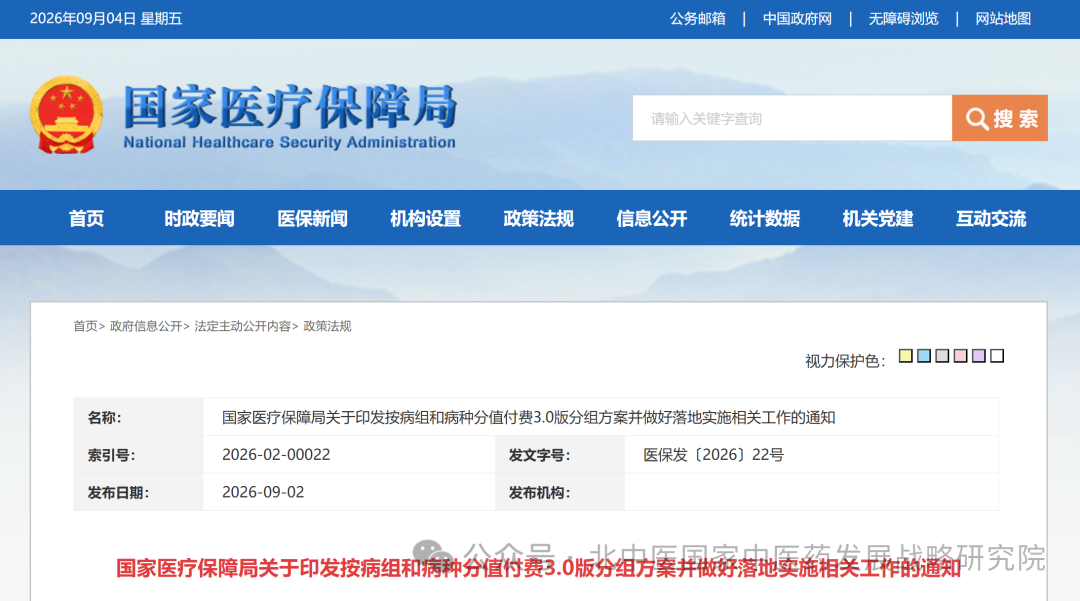This screenshot has width=1080, height=601.
Task: Click 法定主动公开内容 breadcrumb link
Action: pyautogui.click(x=242, y=326)
